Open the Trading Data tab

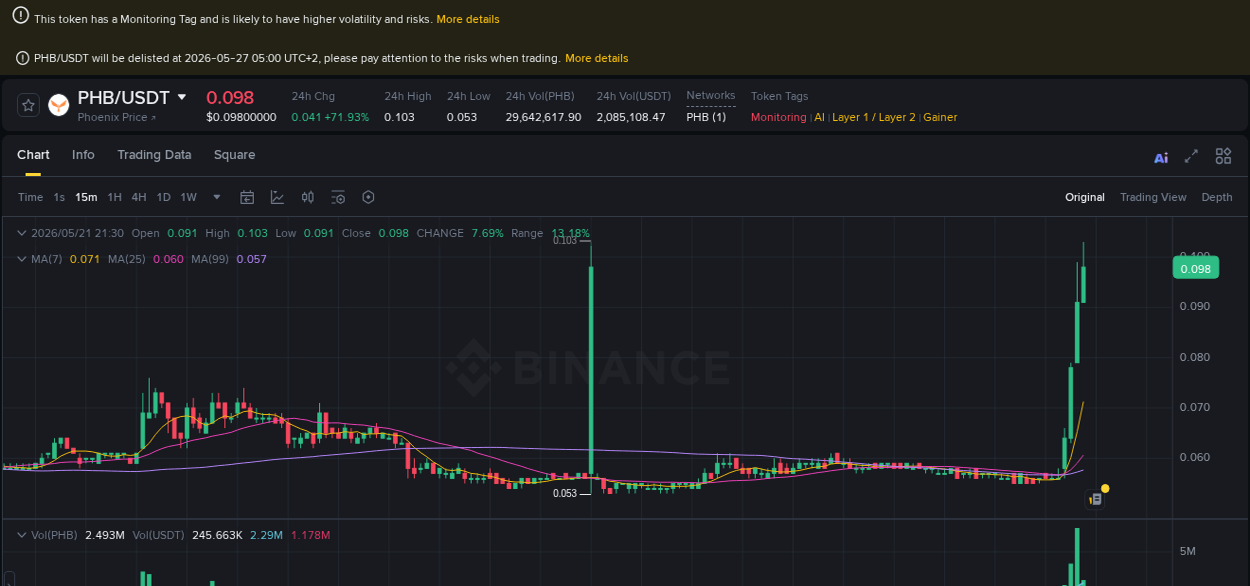tap(154, 155)
